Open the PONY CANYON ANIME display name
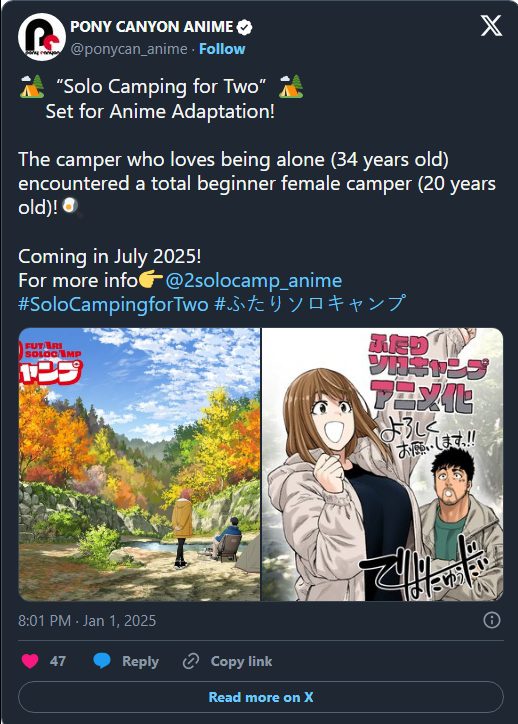The width and height of the screenshot is (518, 724). pyautogui.click(x=151, y=27)
